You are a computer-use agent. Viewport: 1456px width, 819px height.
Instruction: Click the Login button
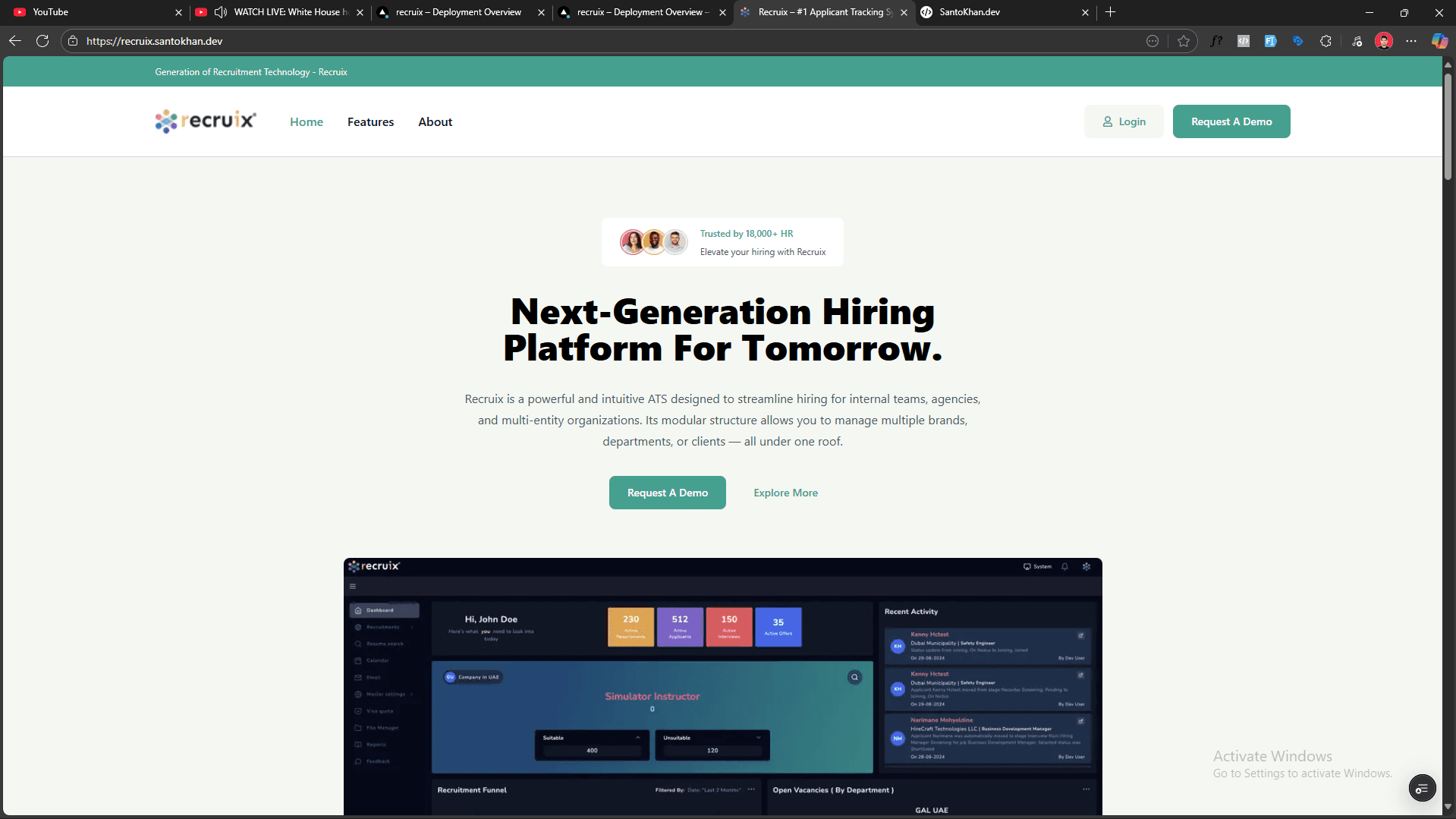(x=1124, y=122)
